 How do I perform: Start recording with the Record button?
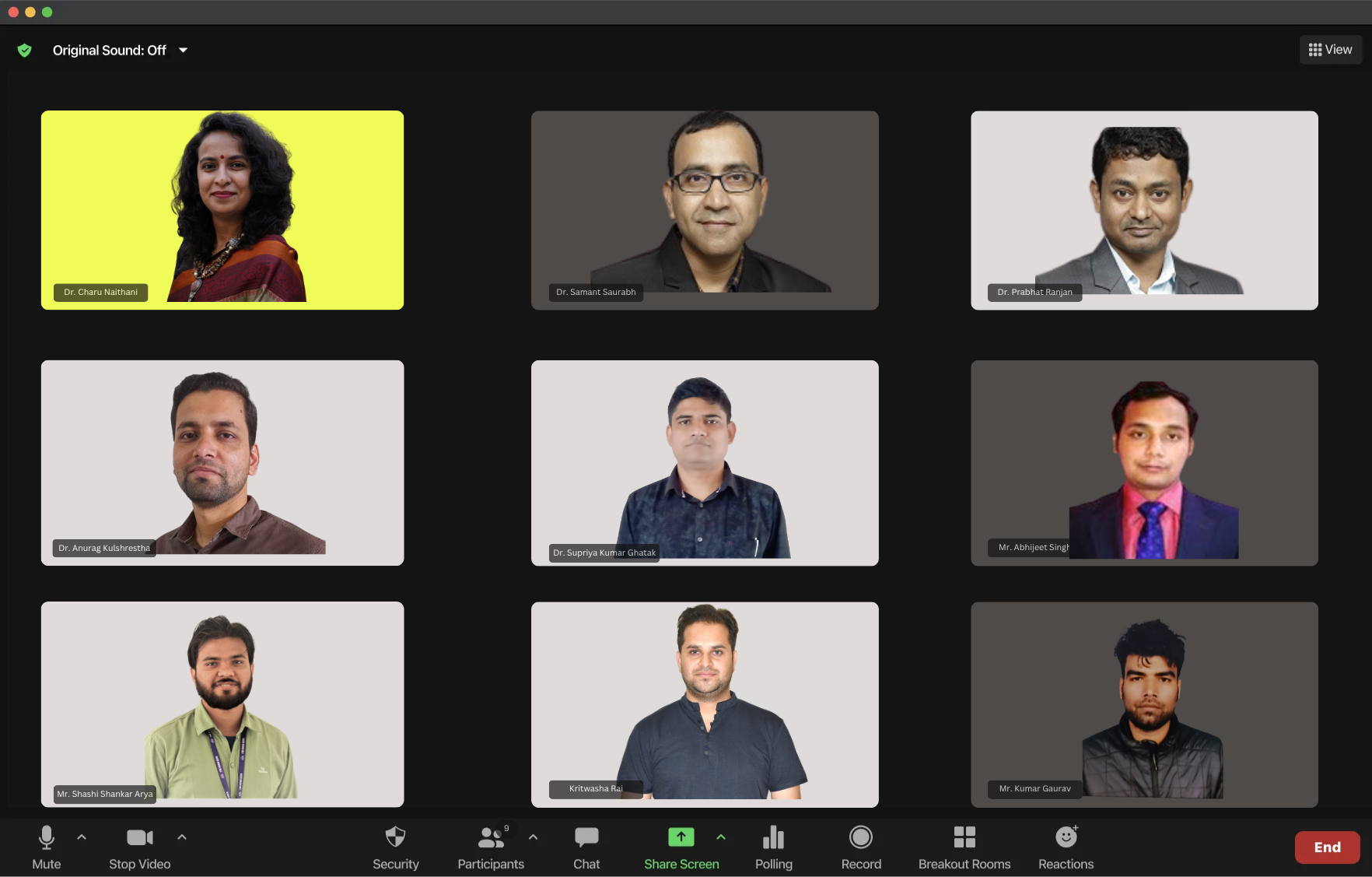[x=861, y=847]
